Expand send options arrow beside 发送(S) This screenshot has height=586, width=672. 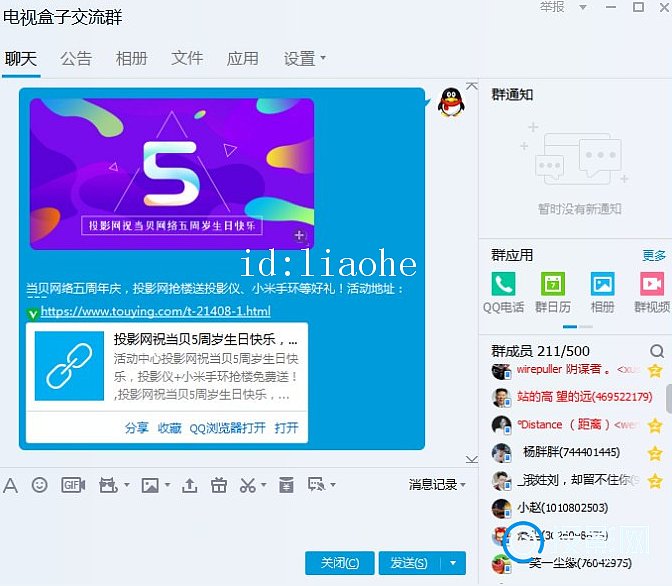pyautogui.click(x=453, y=563)
